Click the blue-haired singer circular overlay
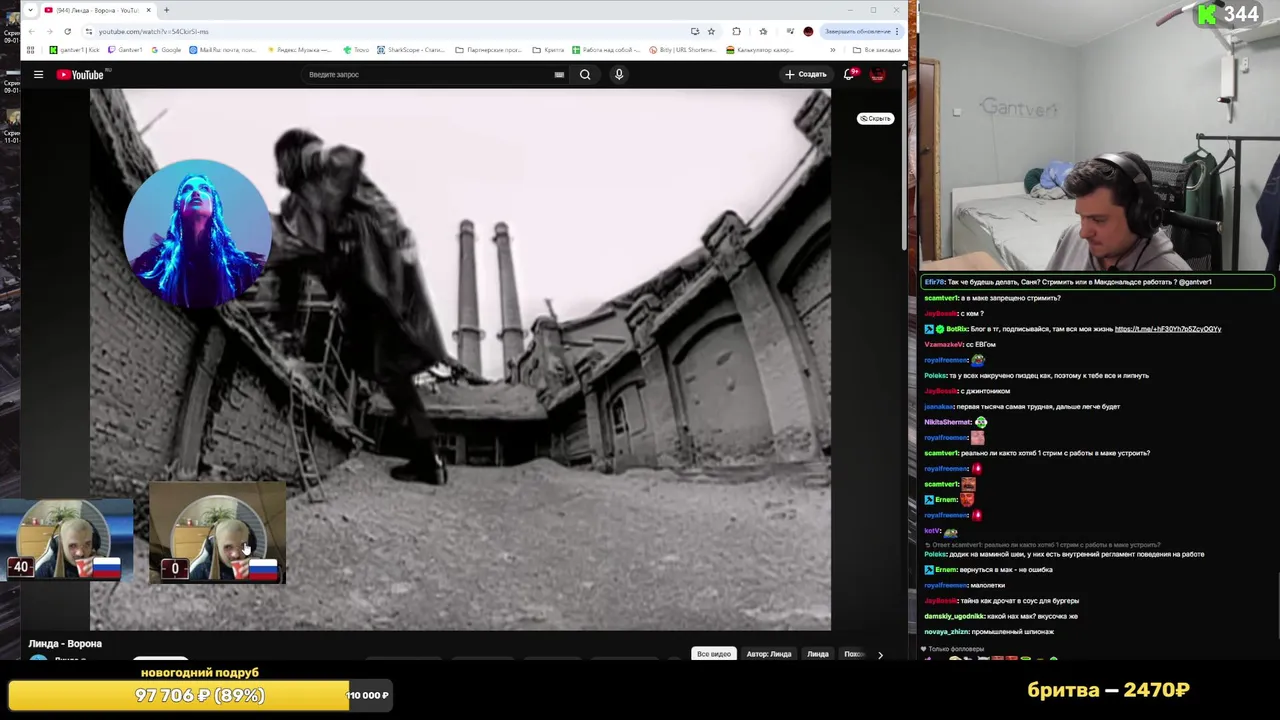This screenshot has height=720, width=1280. pyautogui.click(x=197, y=233)
